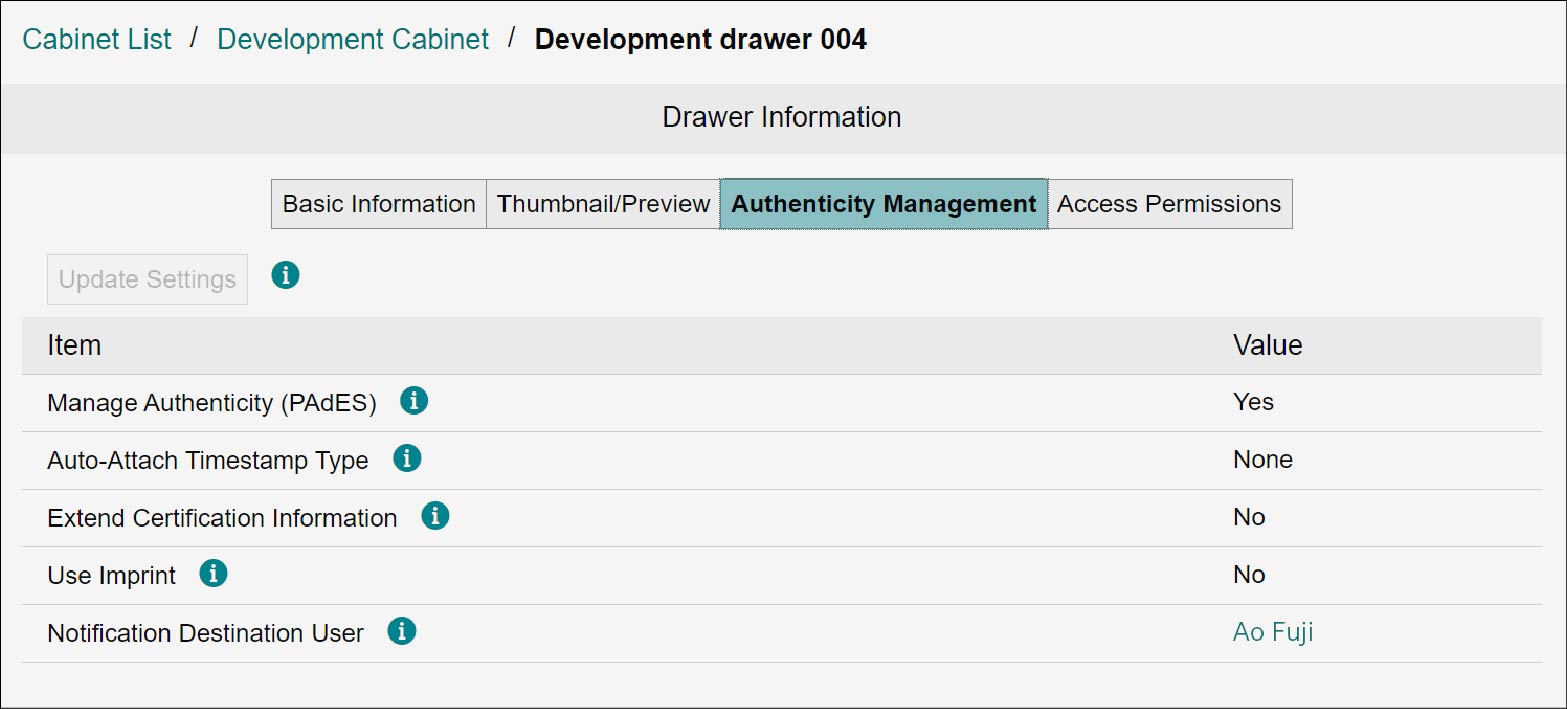Viewport: 1567px width, 709px height.
Task: Click Development drawer 004 breadcrumb title
Action: click(700, 39)
